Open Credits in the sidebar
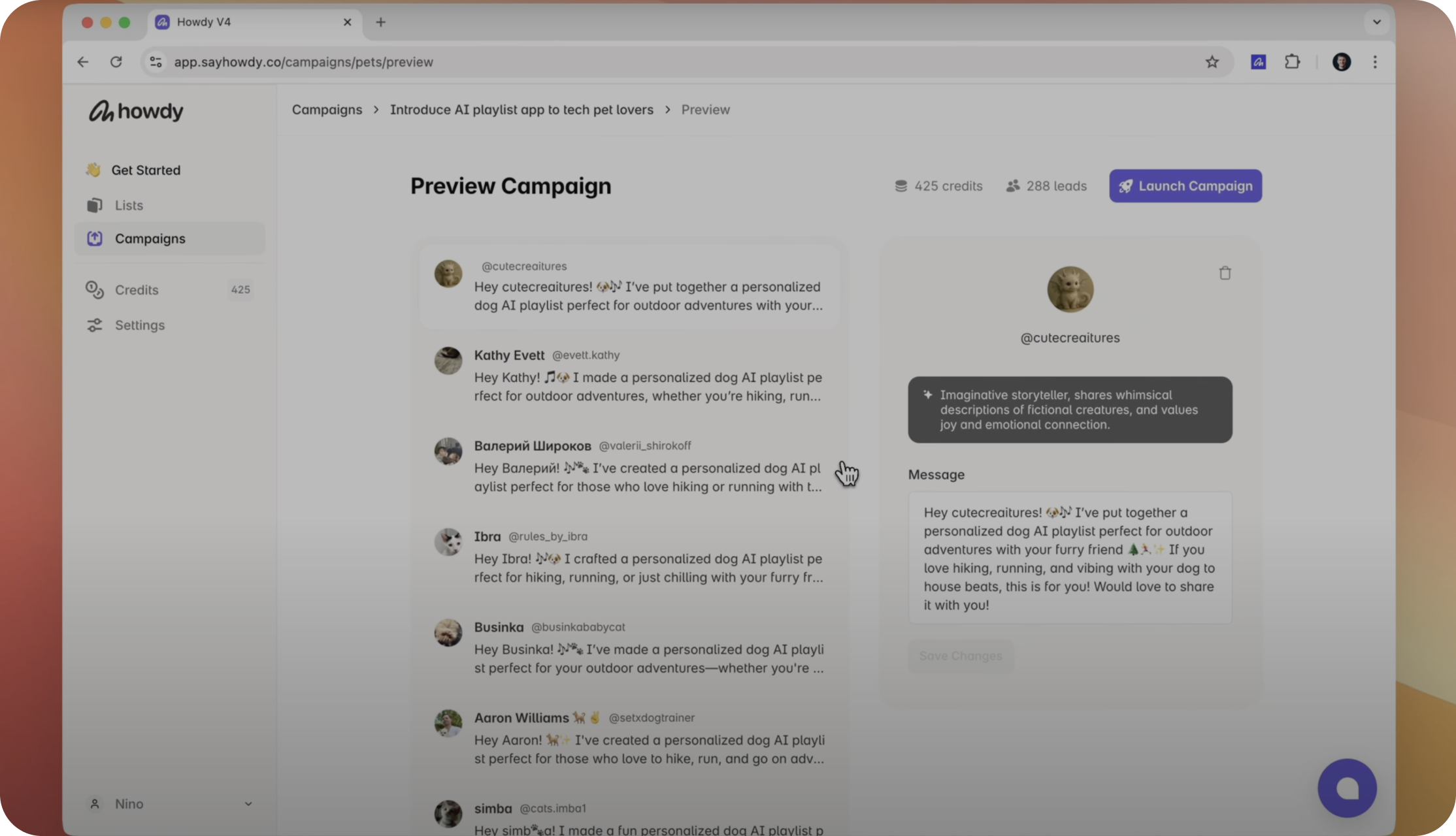Image resolution: width=1456 pixels, height=836 pixels. tap(137, 290)
